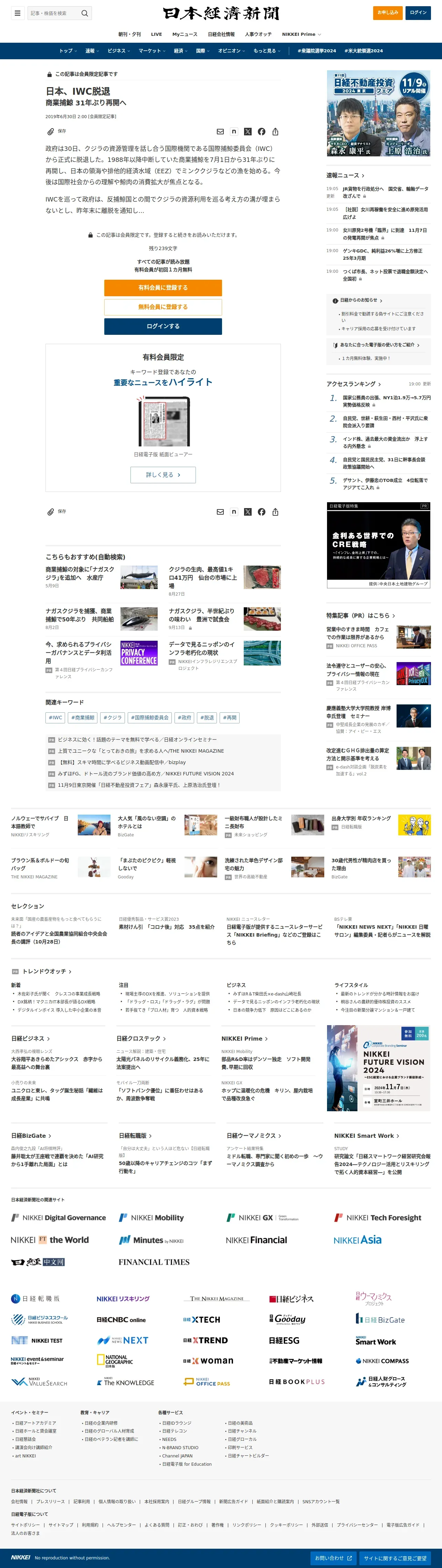Select the #国際捕鯨委員会 keyword tag
This screenshot has height=1568, width=442.
tap(149, 718)
